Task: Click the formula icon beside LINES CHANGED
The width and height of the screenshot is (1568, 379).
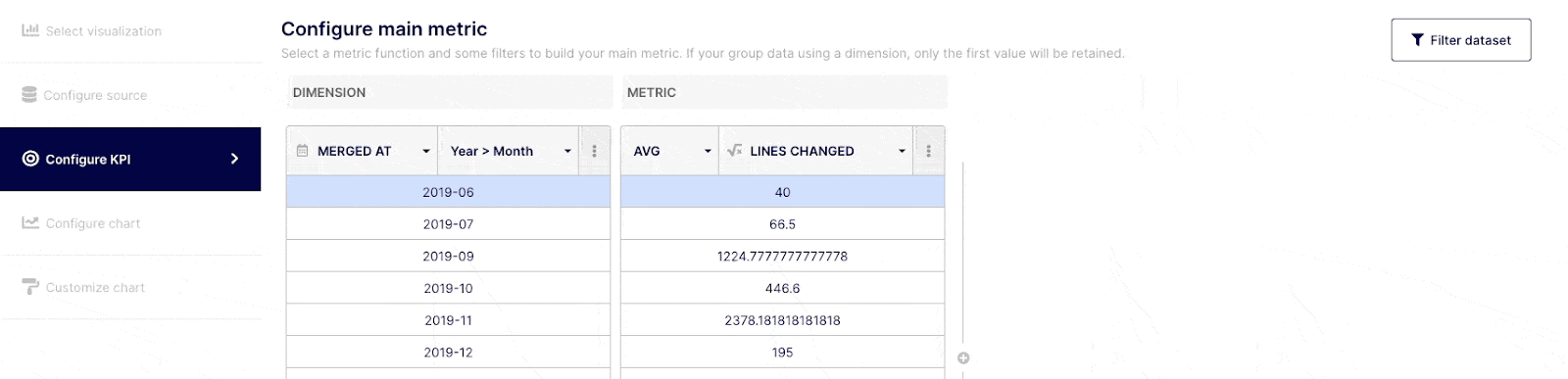Action: pos(735,151)
